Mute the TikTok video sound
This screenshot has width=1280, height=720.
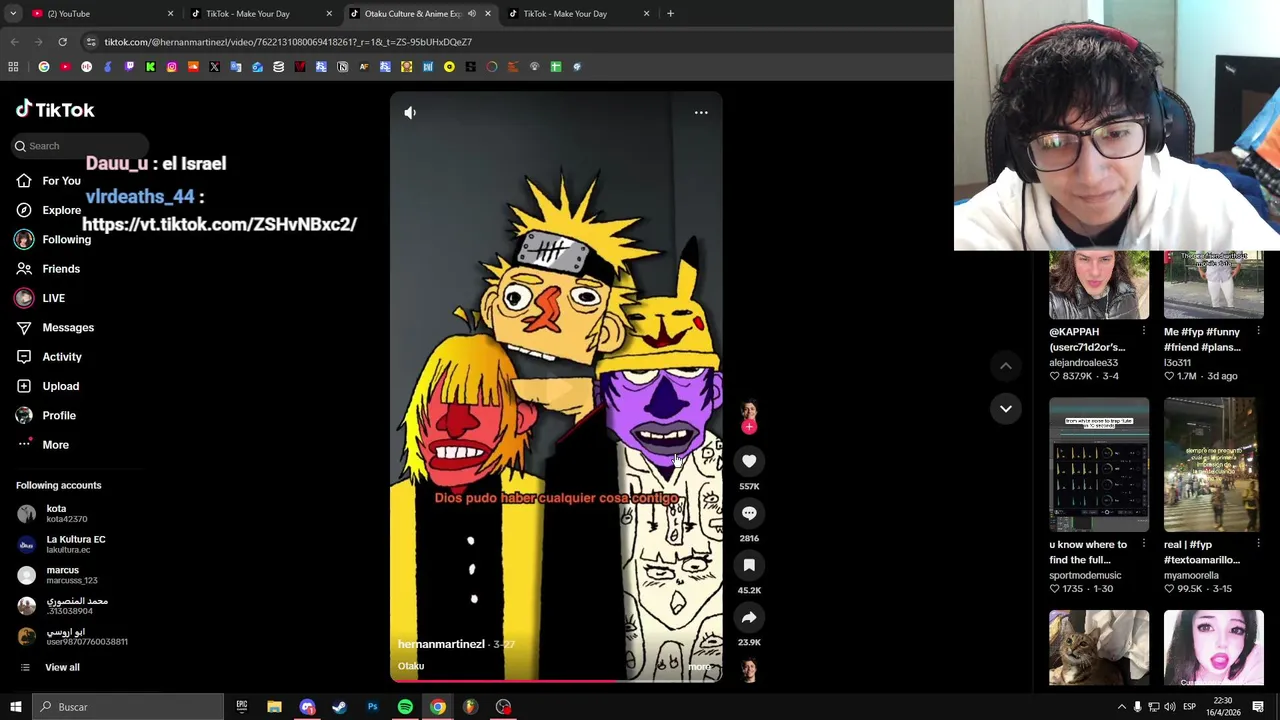click(x=410, y=113)
